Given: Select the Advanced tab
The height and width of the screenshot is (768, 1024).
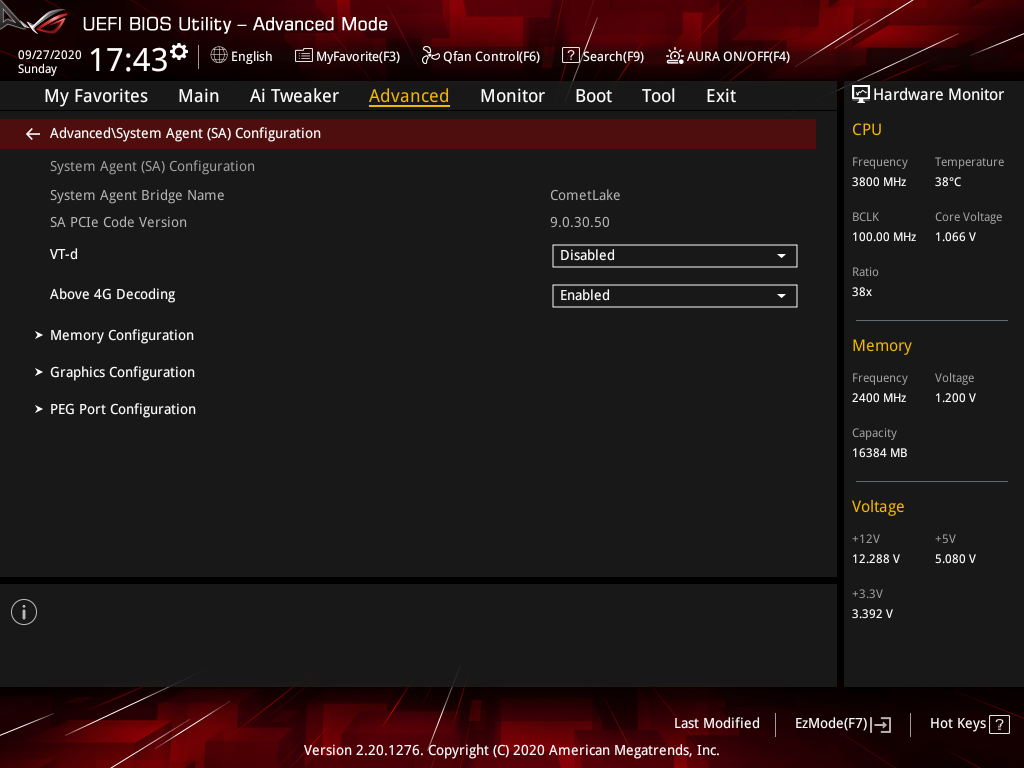Looking at the screenshot, I should [x=409, y=96].
